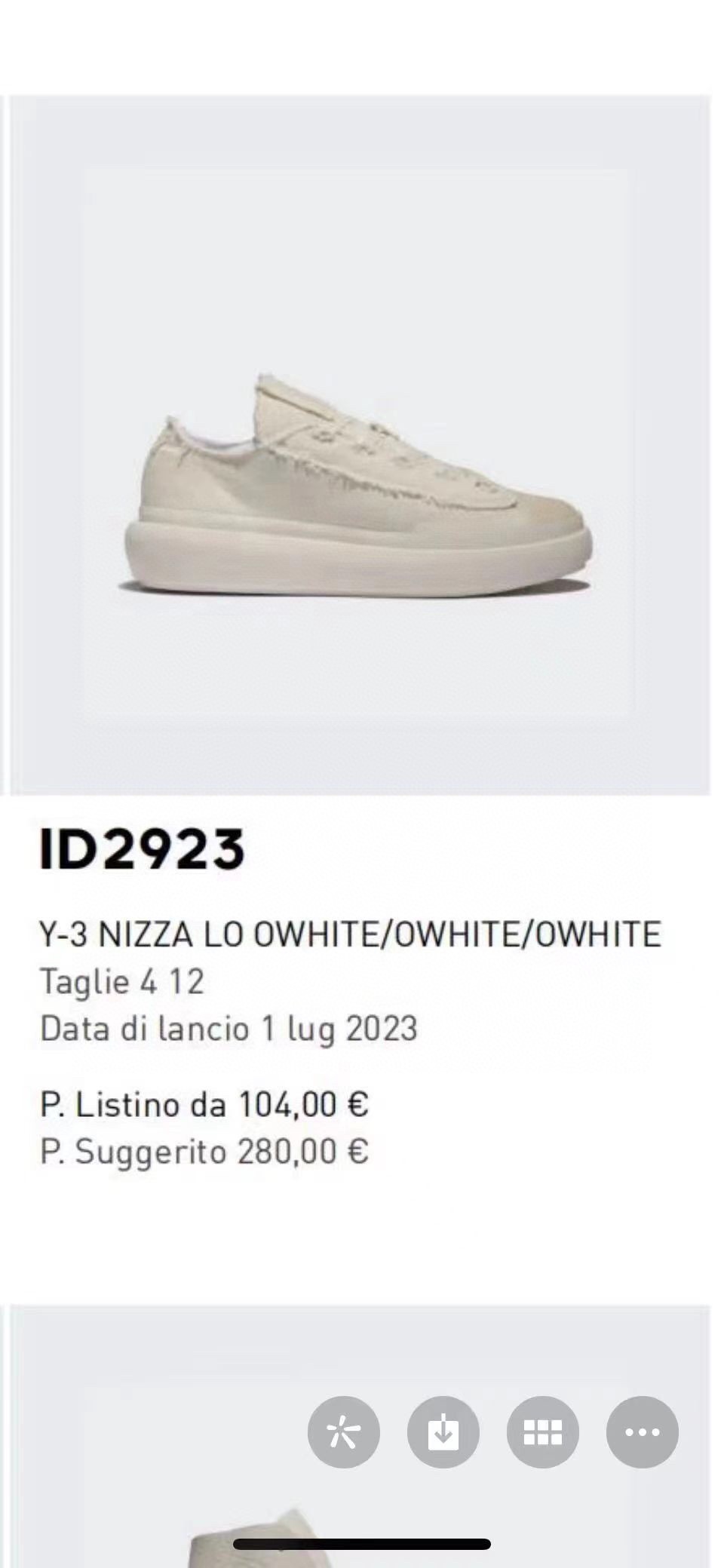Tap the Data di lancio 1 lug 2023 line
Image resolution: width=724 pixels, height=1568 pixels.
pyautogui.click(x=229, y=1029)
